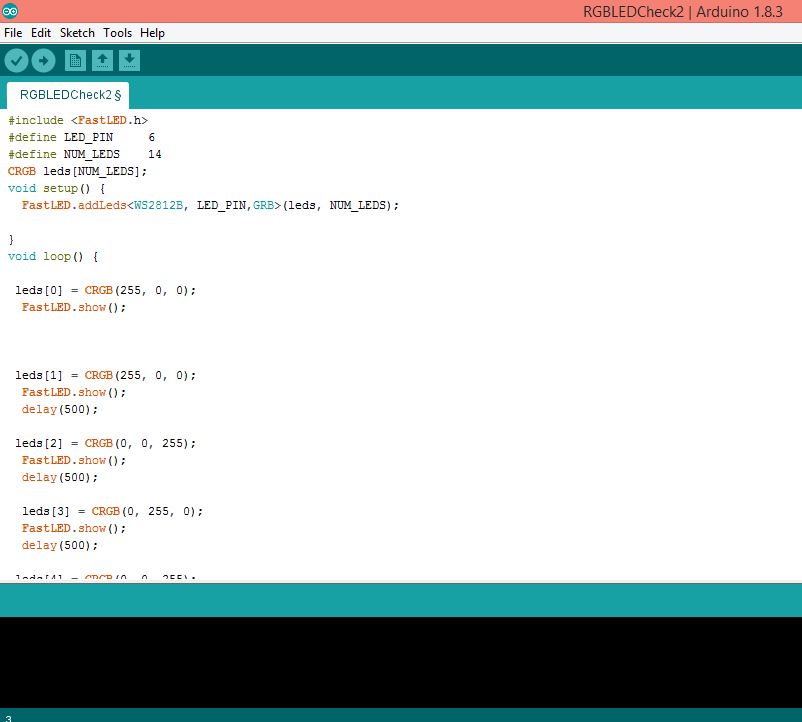The image size is (802, 722).
Task: Create a new sketch with the New icon
Action: point(75,61)
